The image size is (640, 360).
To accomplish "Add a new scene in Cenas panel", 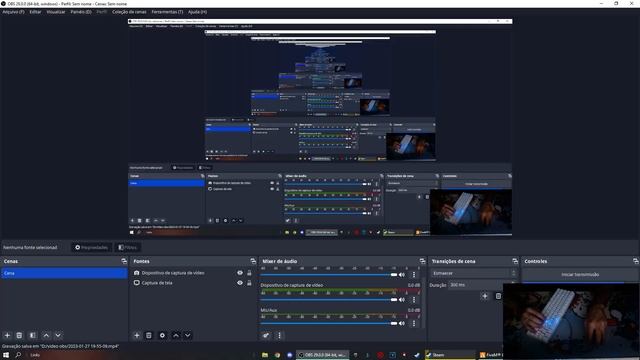I will pyautogui.click(x=7, y=335).
